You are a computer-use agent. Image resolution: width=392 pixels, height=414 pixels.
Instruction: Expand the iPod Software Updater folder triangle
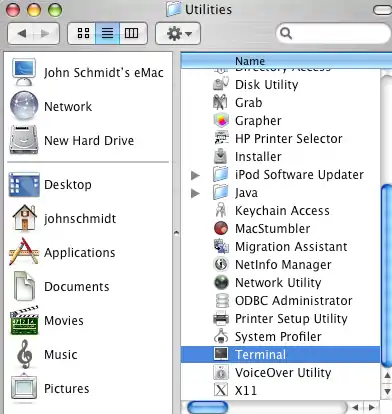pos(195,175)
